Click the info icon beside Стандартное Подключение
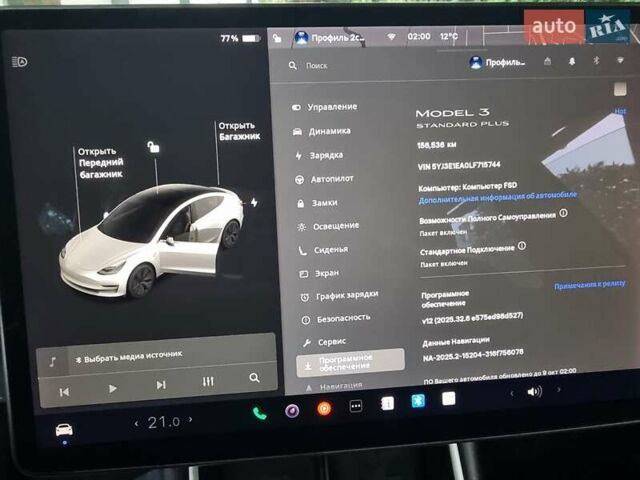This screenshot has width=640, height=480. [522, 245]
